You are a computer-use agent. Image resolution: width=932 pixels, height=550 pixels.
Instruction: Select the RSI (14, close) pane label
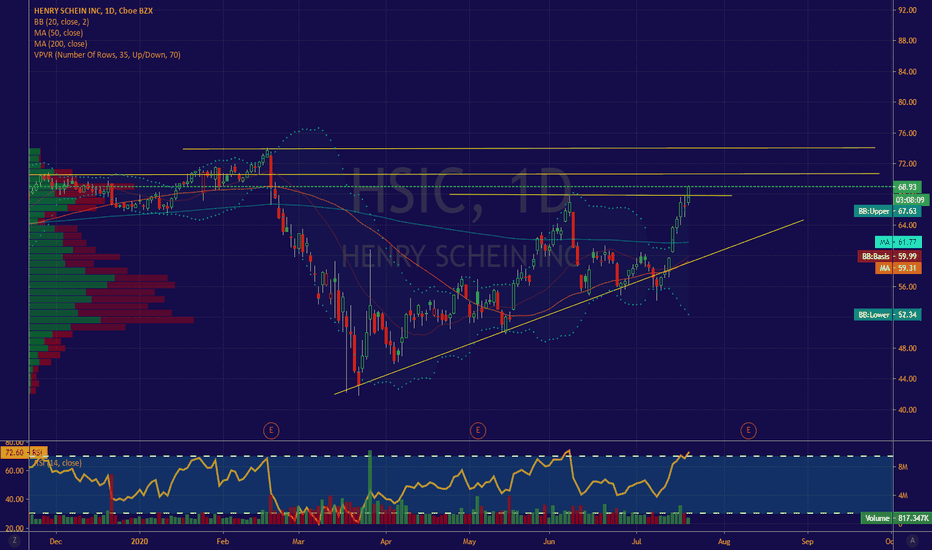pyautogui.click(x=58, y=463)
